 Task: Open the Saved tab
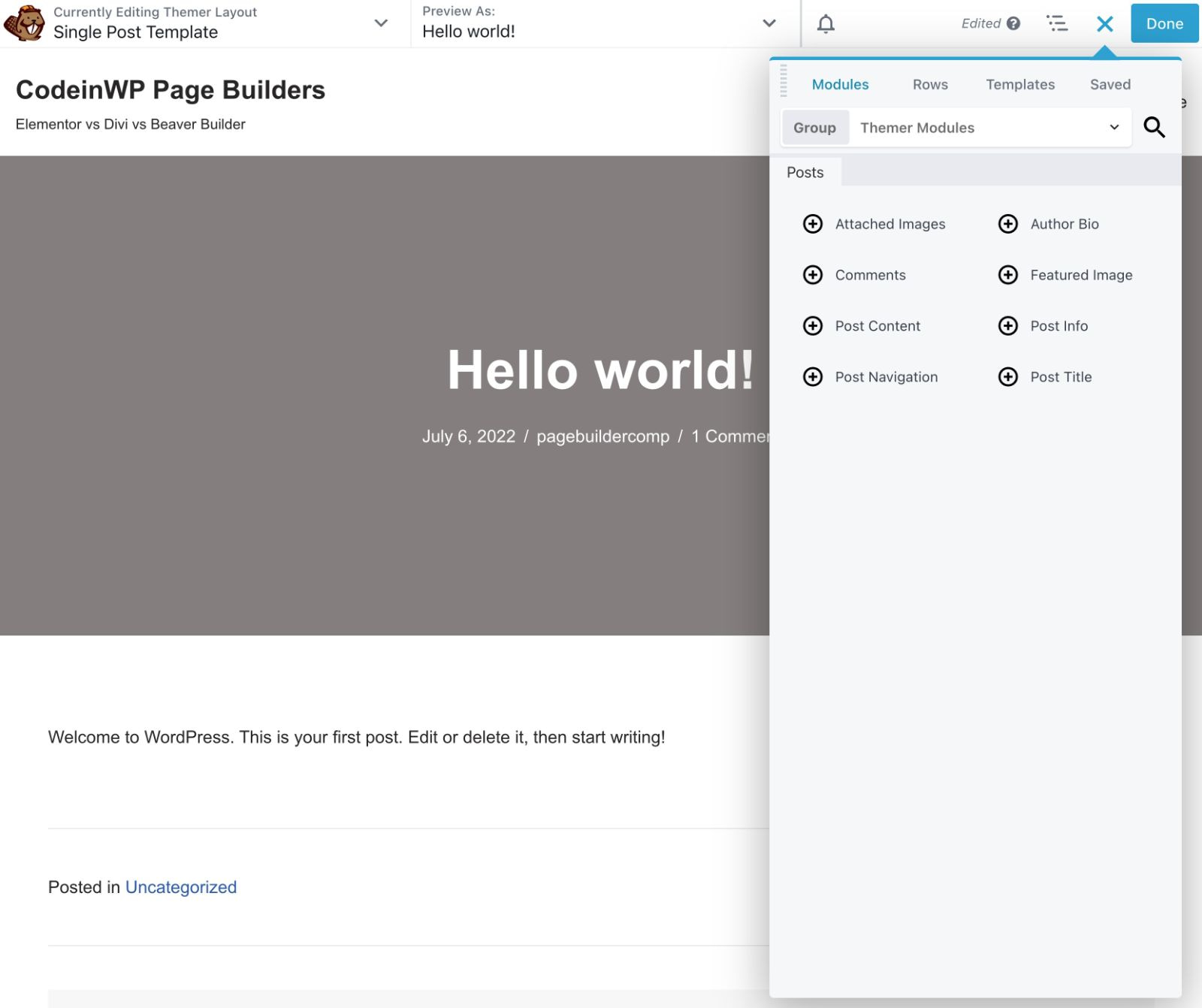(x=1110, y=85)
